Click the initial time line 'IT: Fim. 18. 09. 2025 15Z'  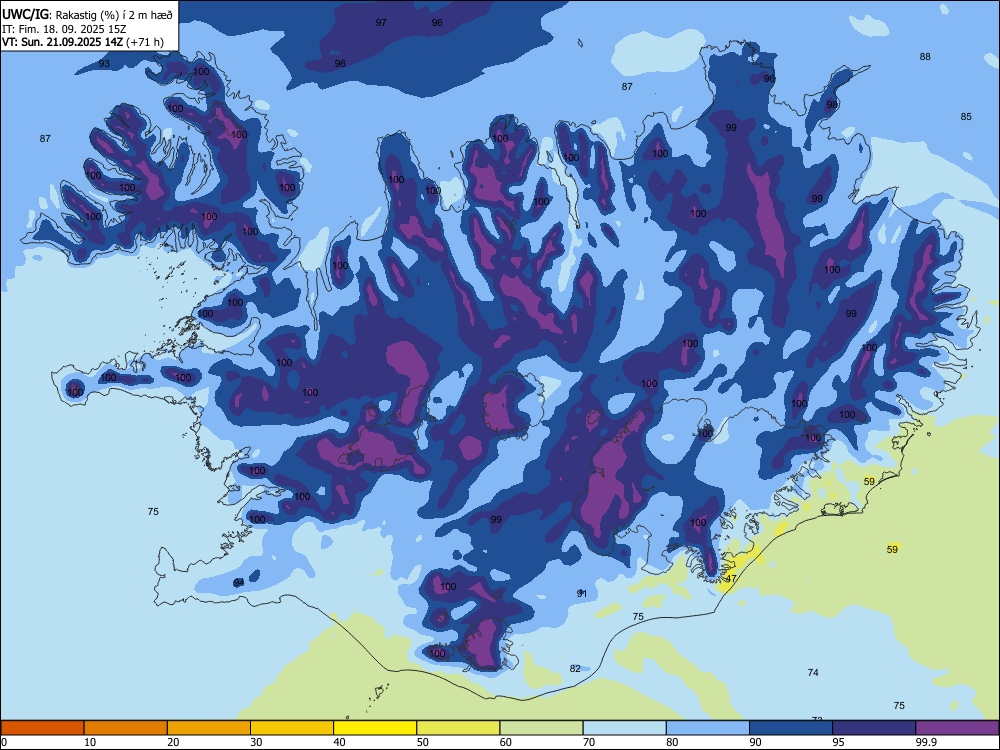[64, 29]
